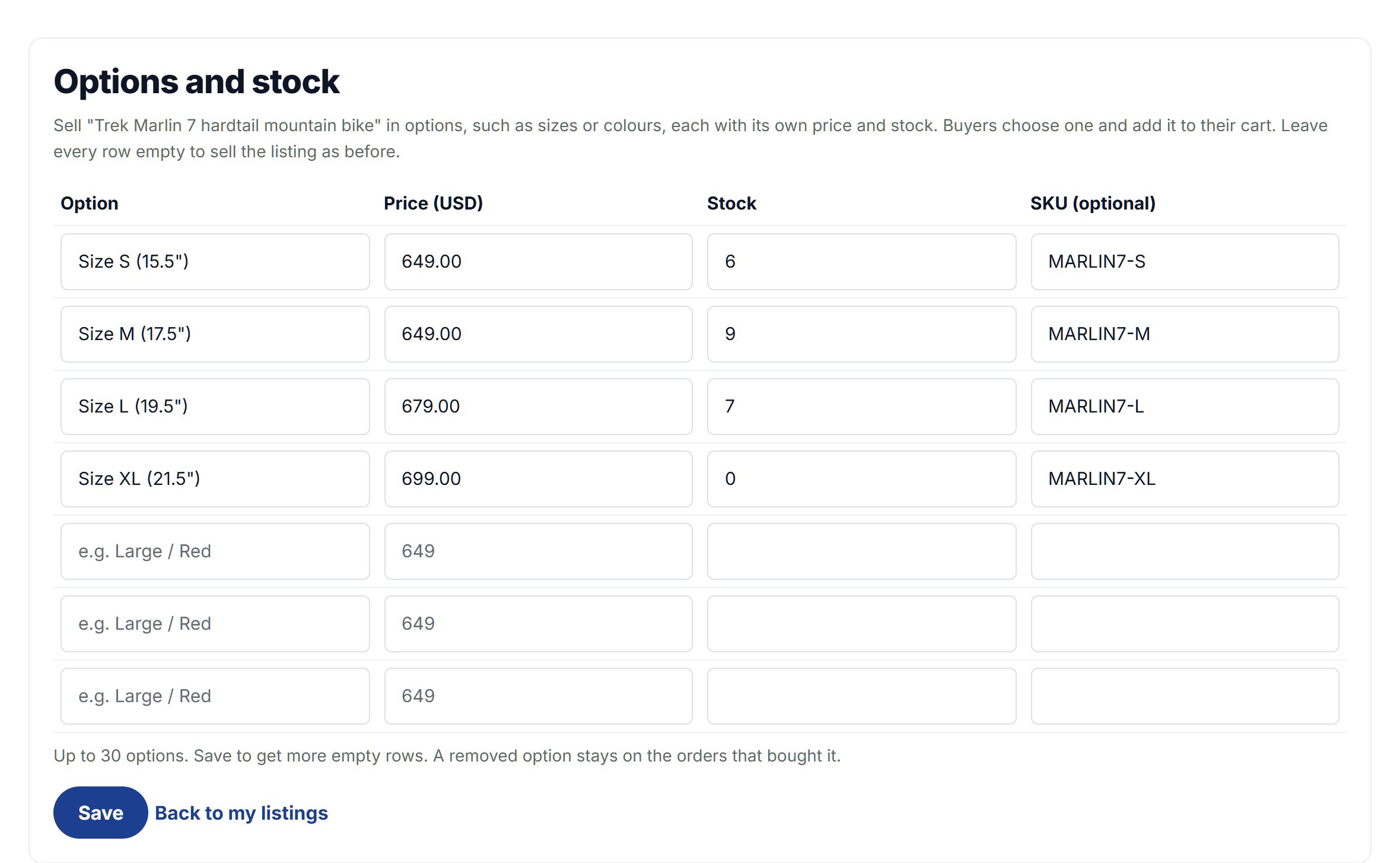Click the last empty option field
Image resolution: width=1400 pixels, height=863 pixels.
point(215,696)
